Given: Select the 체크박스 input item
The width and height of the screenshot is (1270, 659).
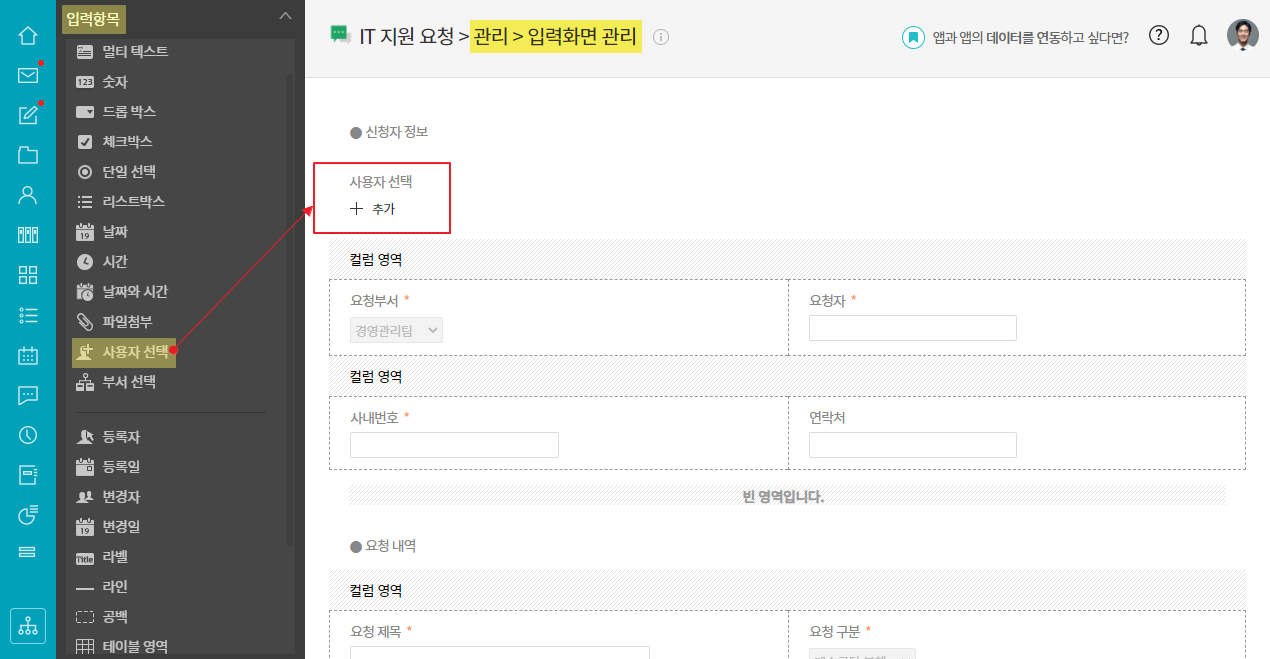Looking at the screenshot, I should 127,142.
